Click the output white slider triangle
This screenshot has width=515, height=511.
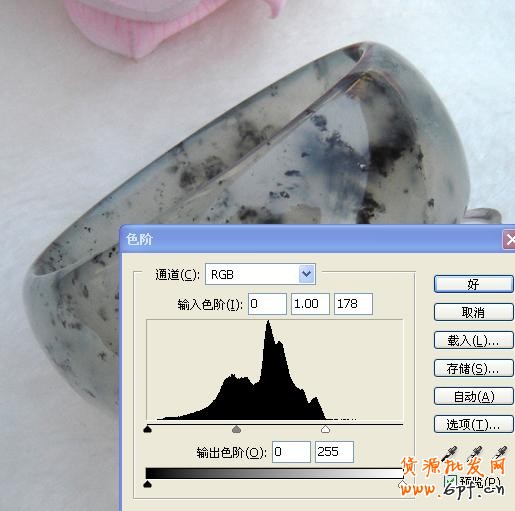[403, 484]
